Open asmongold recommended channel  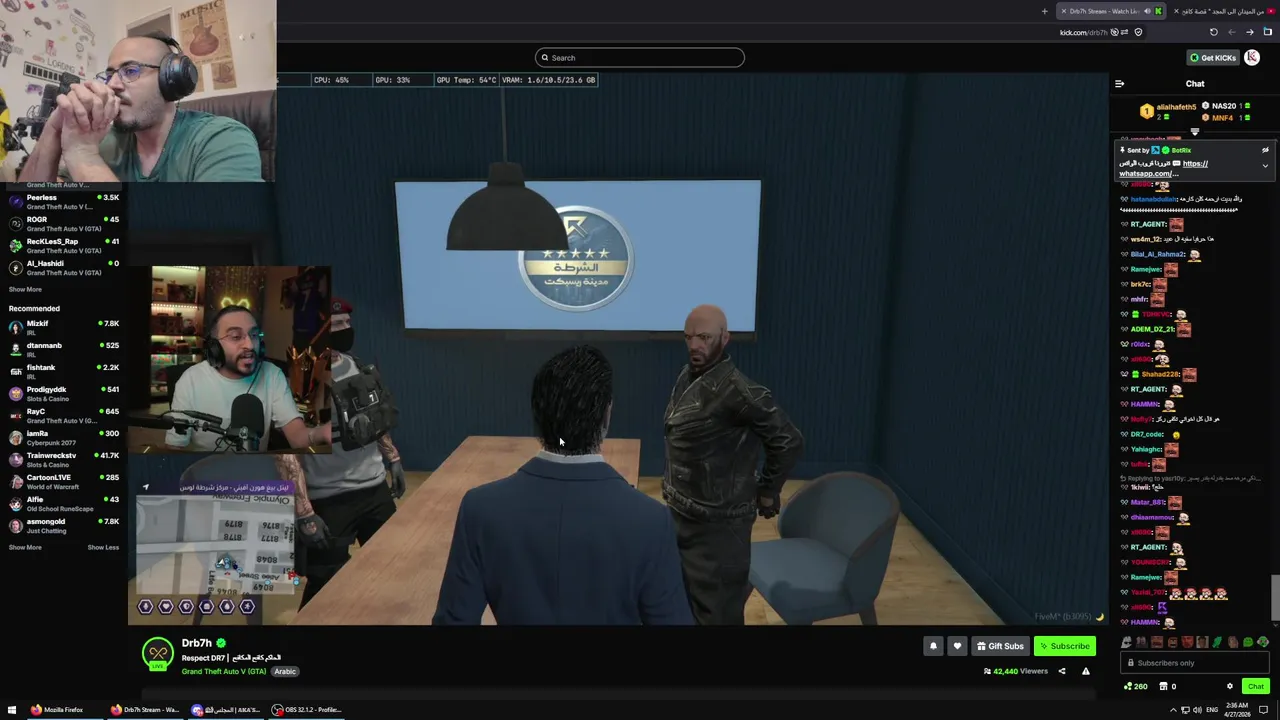click(x=64, y=525)
